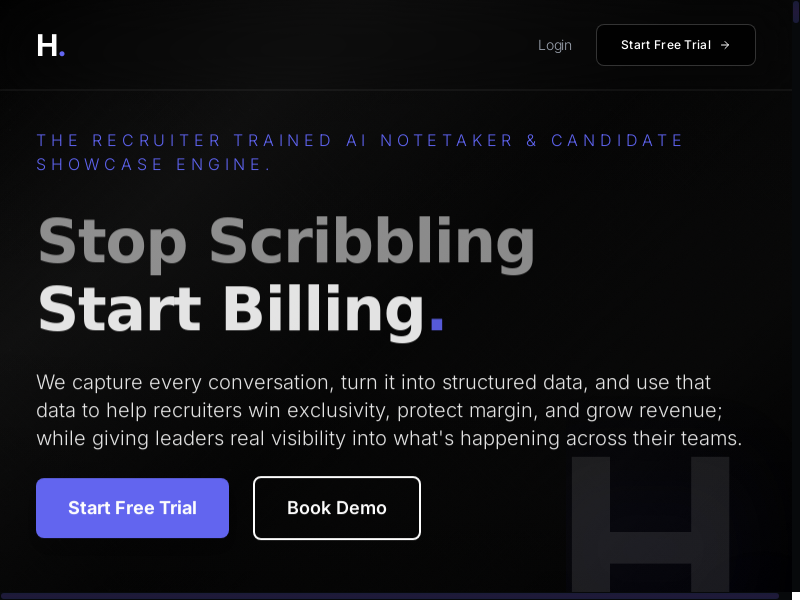Click the white H logo in header

(47, 45)
